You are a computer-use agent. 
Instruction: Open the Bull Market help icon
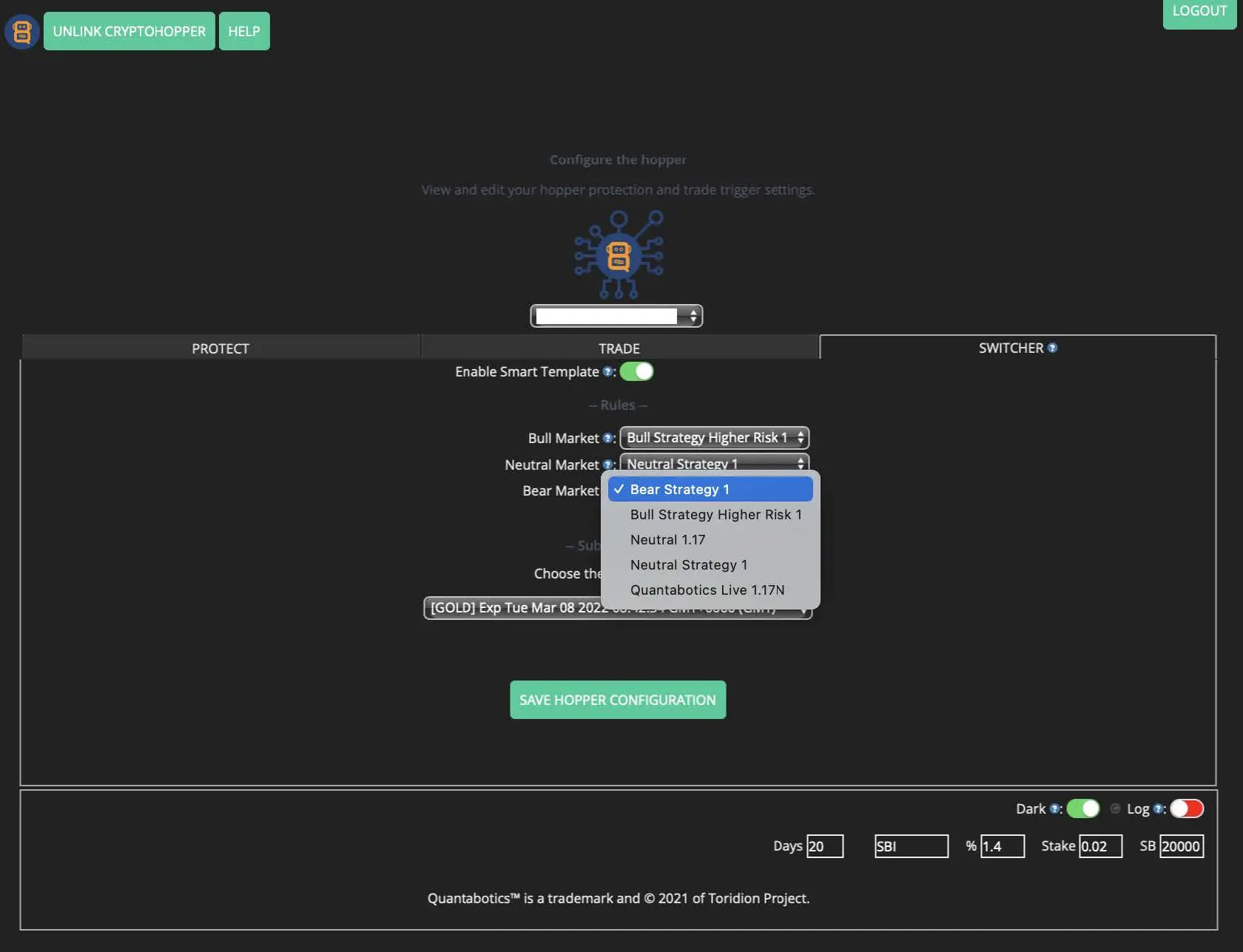(607, 438)
